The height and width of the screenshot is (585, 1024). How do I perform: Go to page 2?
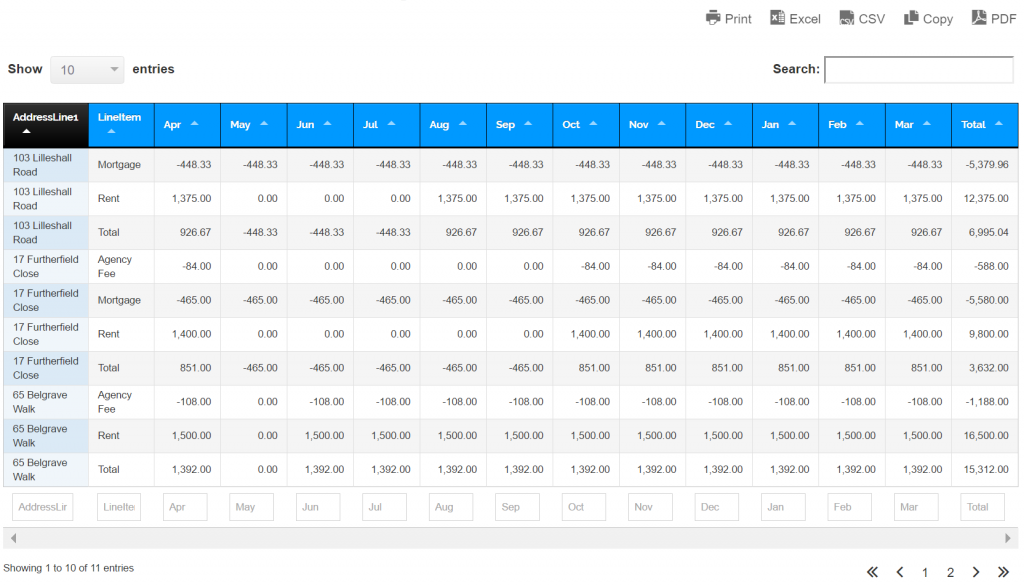click(x=950, y=573)
